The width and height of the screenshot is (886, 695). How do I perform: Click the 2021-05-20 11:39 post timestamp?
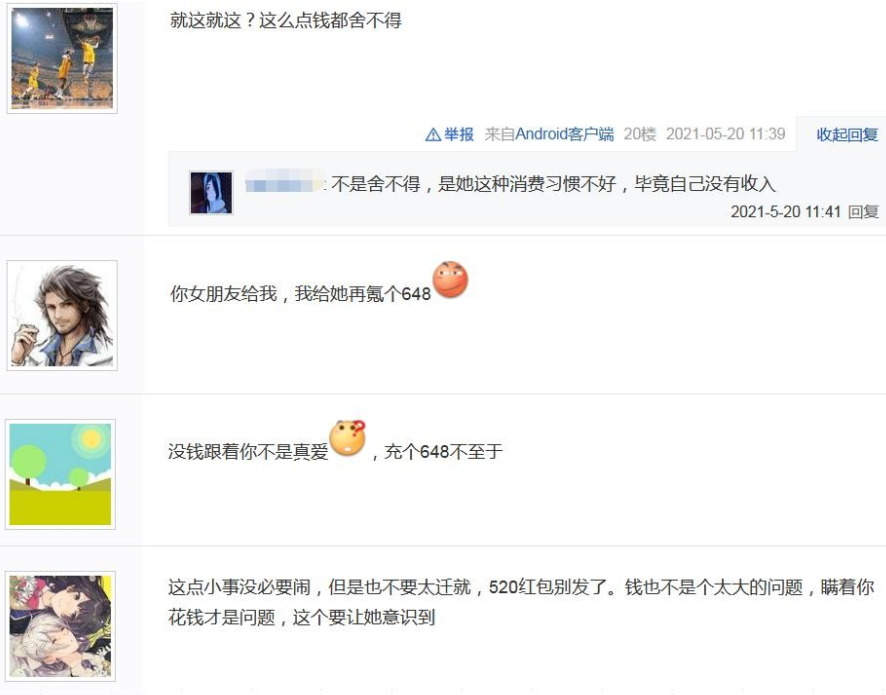click(x=726, y=134)
